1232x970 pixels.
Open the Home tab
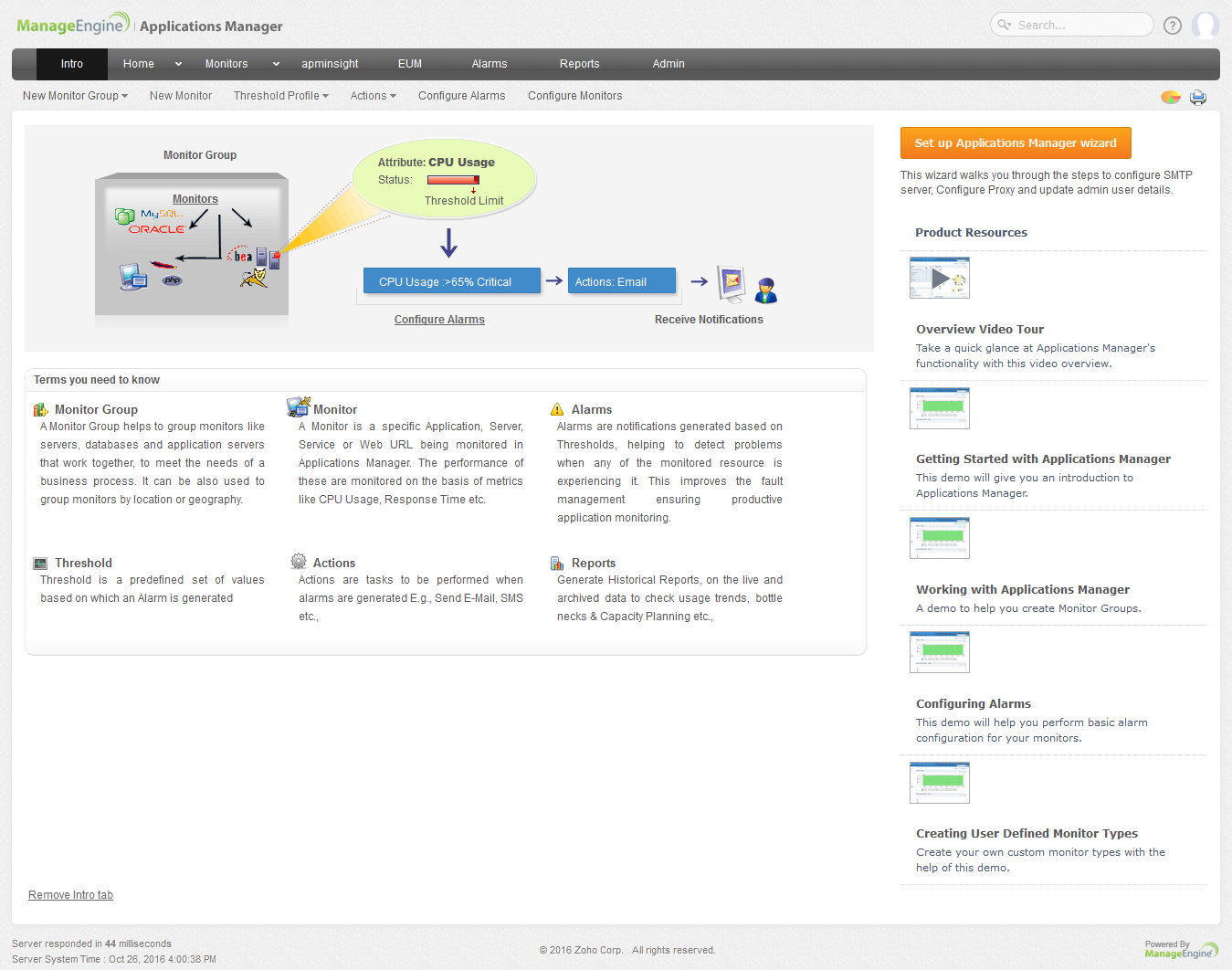click(139, 64)
